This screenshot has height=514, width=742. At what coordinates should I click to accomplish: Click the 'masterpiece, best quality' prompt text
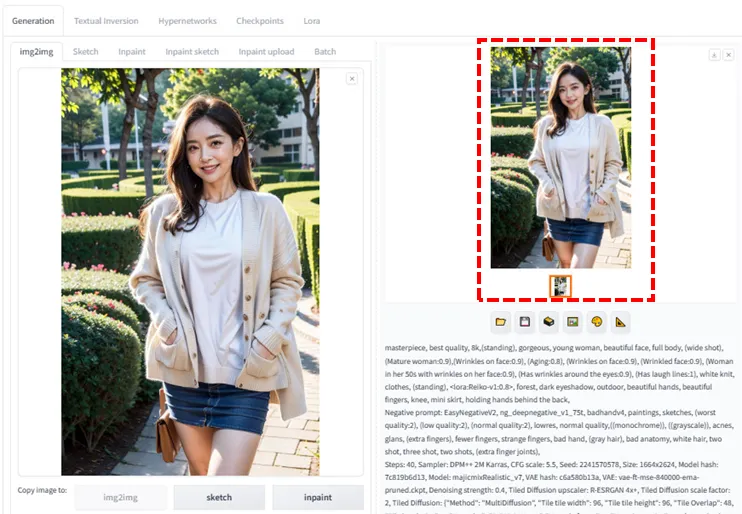[x=426, y=348]
